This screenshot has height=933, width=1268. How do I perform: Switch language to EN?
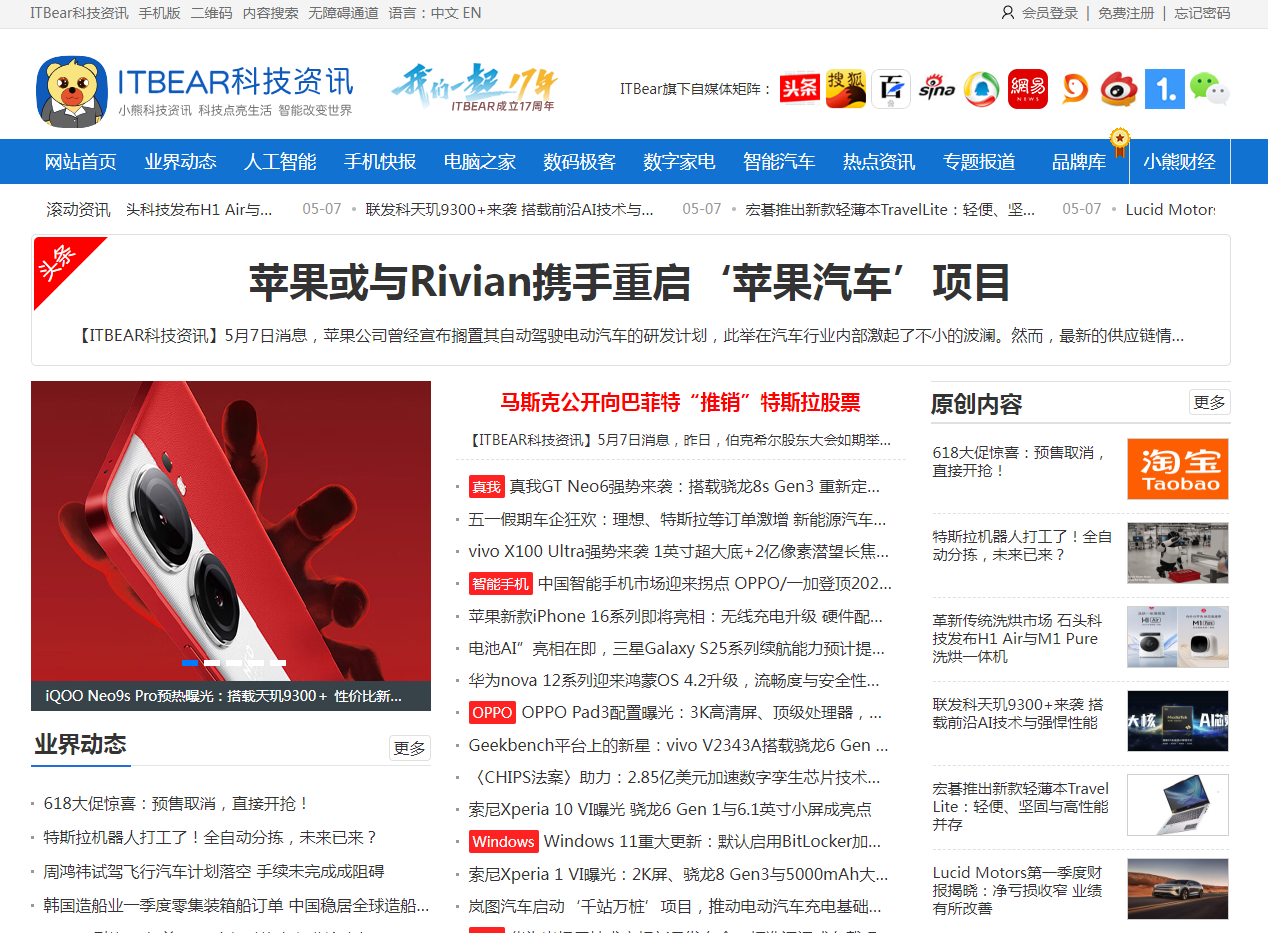point(471,13)
